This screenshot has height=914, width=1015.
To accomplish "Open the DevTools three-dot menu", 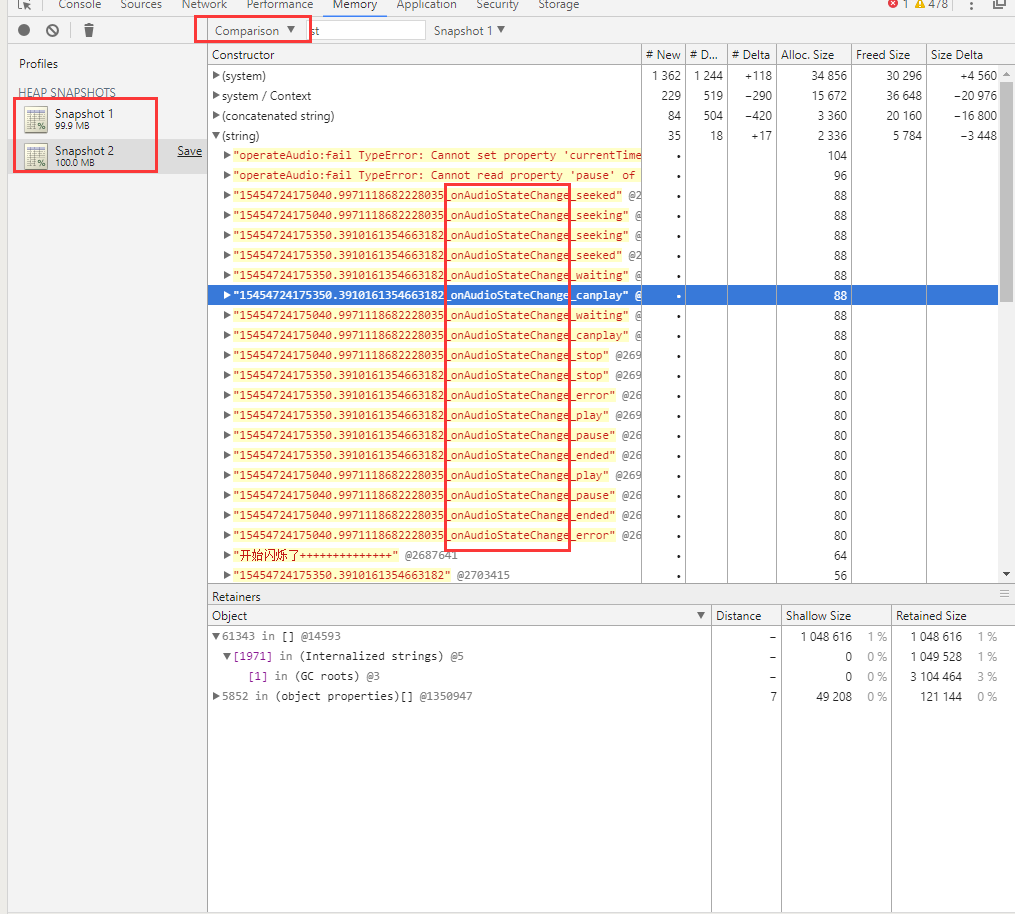I will coord(971,5).
